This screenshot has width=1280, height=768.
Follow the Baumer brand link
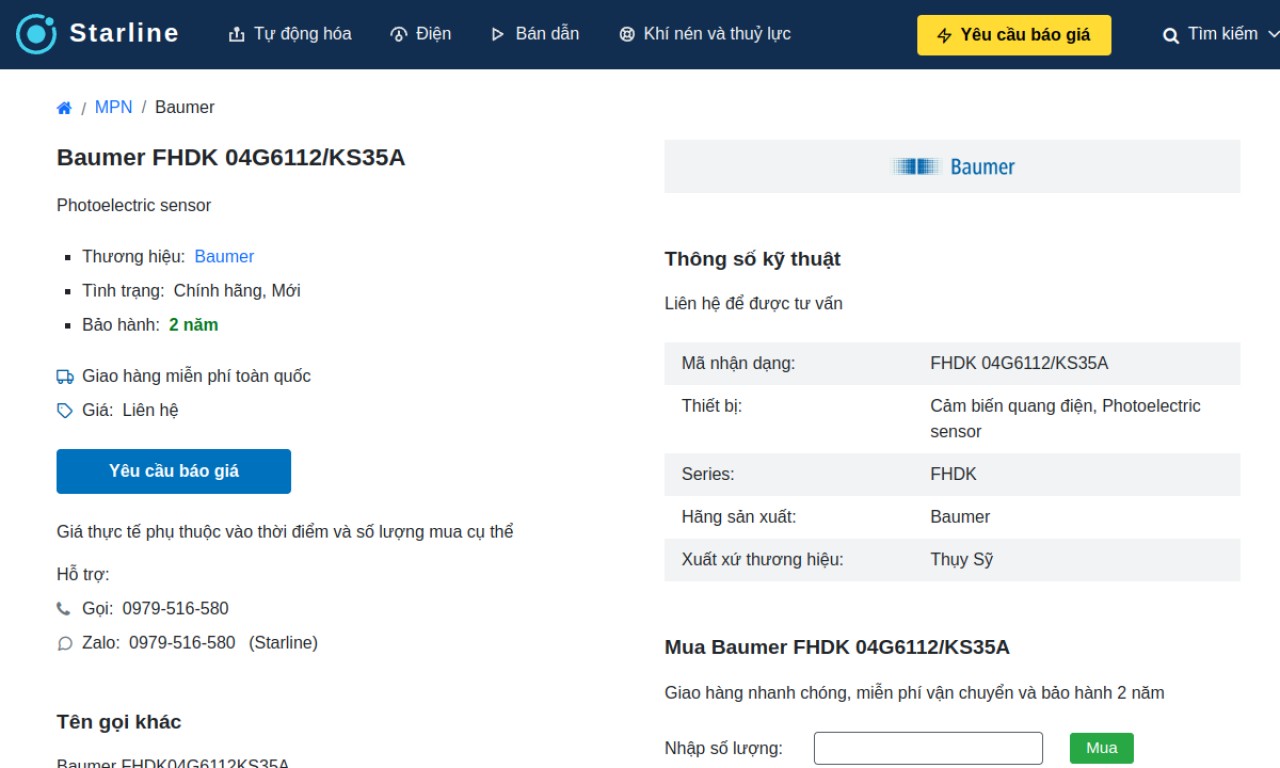(x=224, y=257)
